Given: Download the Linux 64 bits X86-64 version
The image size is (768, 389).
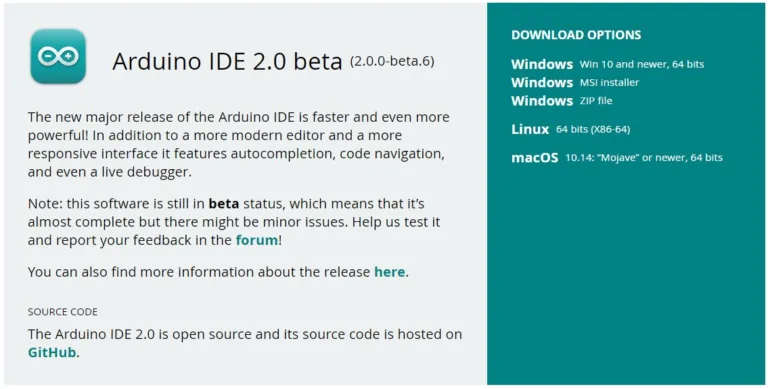Looking at the screenshot, I should pyautogui.click(x=571, y=129).
